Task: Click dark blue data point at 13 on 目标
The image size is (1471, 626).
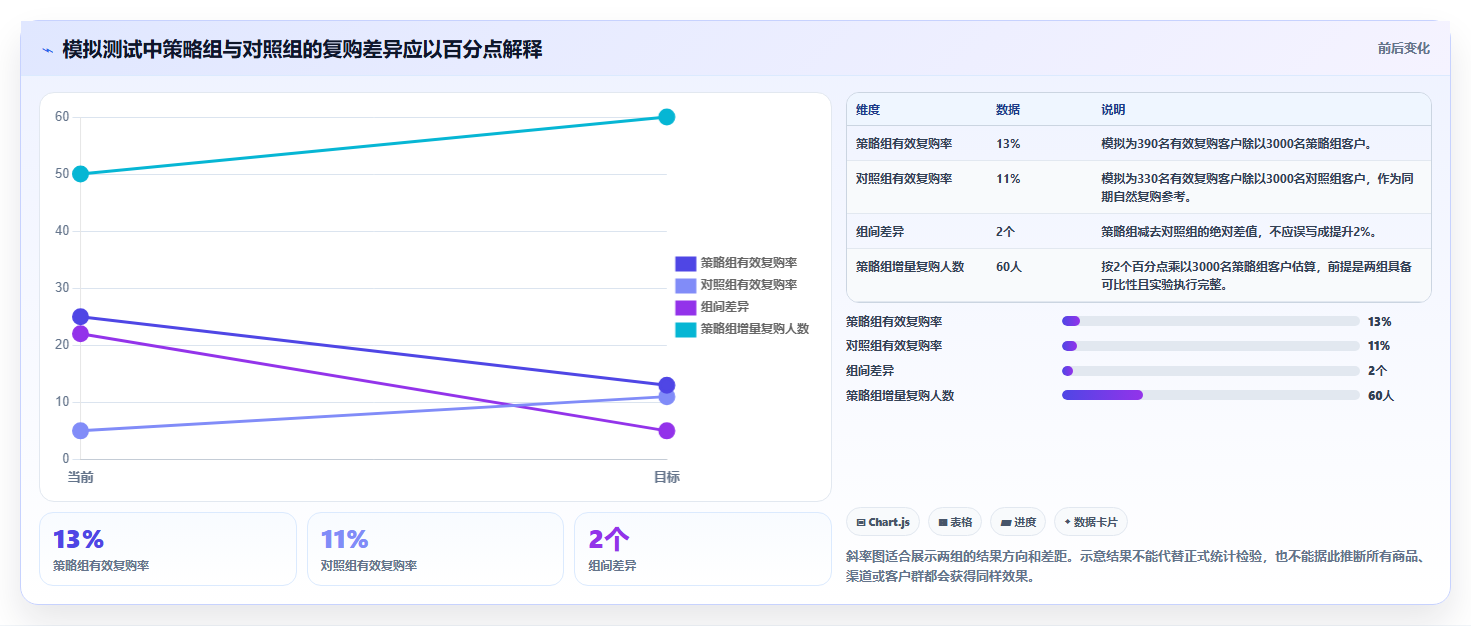Action: point(667,385)
